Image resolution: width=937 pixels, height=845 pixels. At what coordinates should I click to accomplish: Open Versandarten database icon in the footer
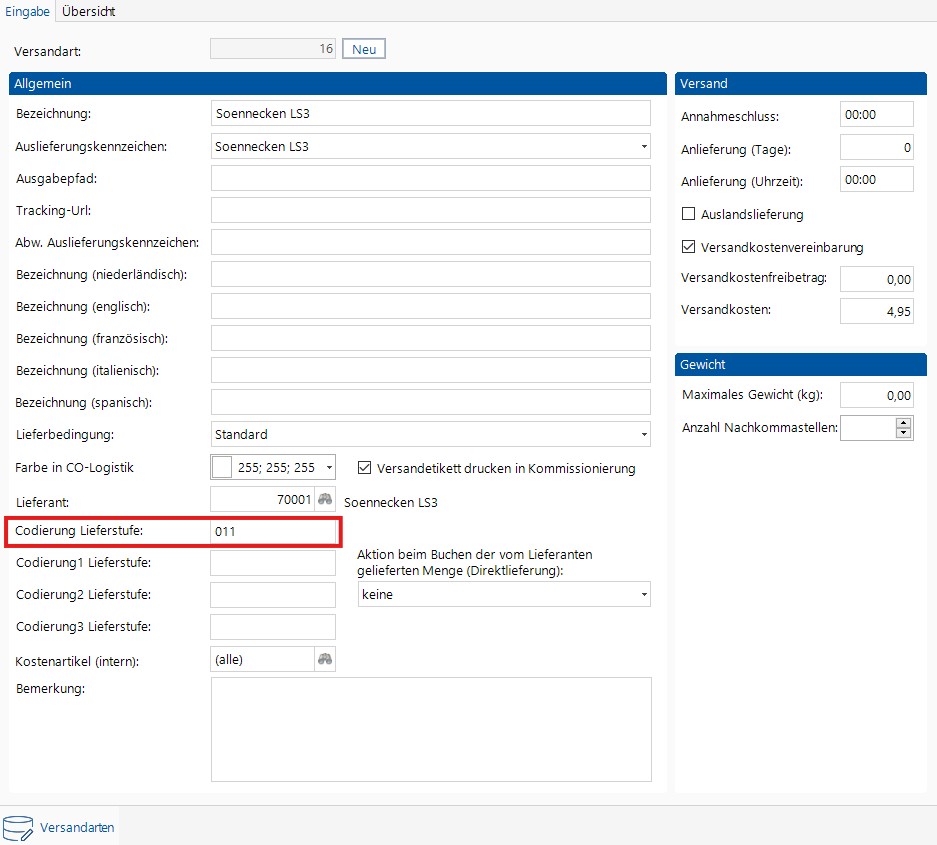click(18, 828)
